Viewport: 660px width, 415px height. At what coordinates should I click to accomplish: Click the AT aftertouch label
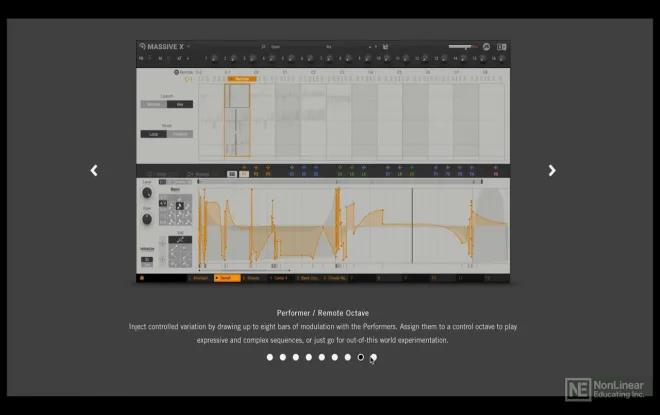pos(179,58)
